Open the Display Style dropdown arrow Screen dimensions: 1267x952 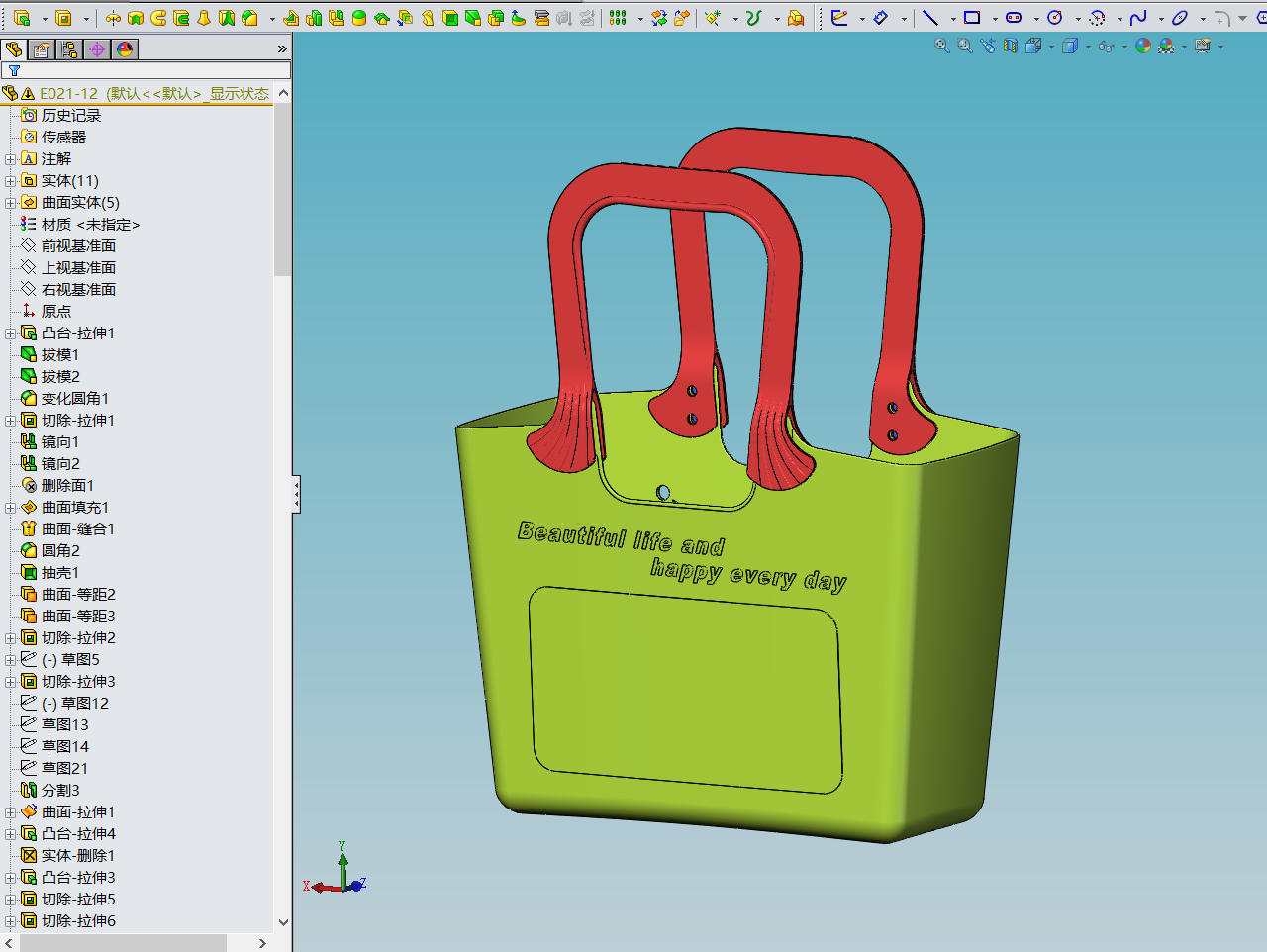click(1088, 47)
